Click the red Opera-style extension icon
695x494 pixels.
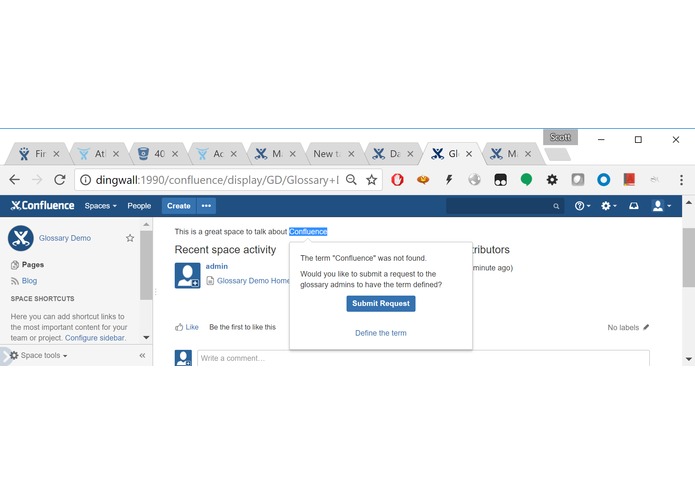pyautogui.click(x=397, y=179)
